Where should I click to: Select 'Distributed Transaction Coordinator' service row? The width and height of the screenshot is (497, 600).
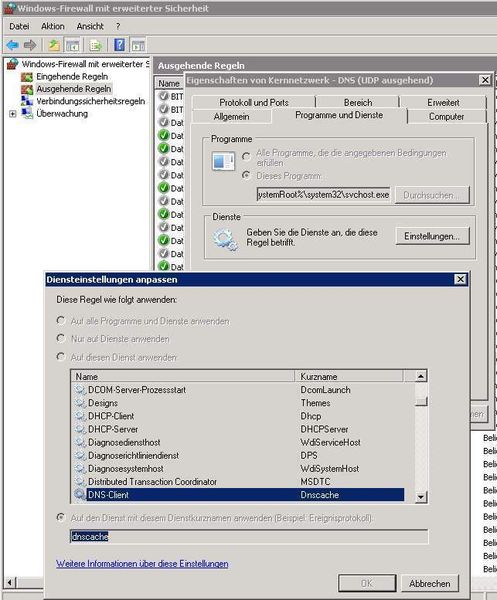[x=238, y=481]
